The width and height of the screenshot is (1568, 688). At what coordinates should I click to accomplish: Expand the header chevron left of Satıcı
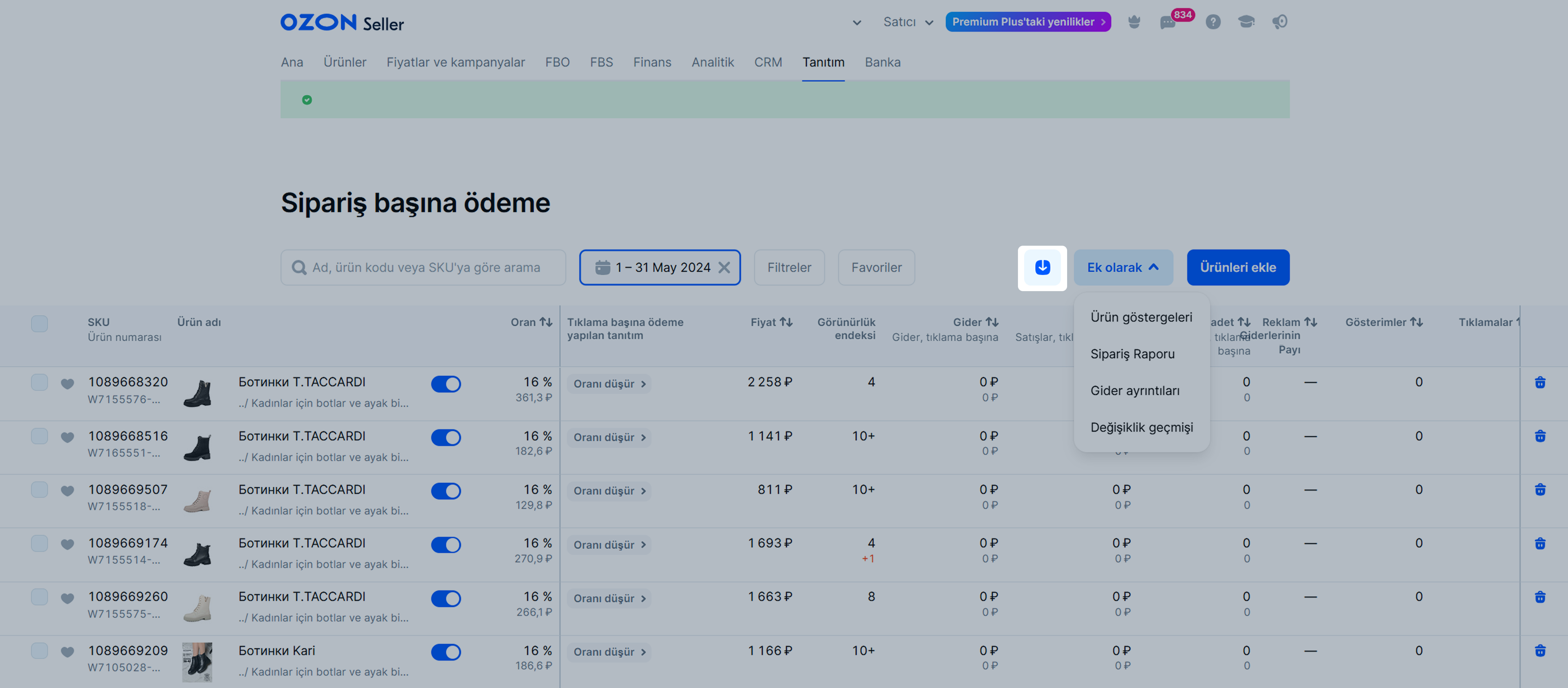pyautogui.click(x=856, y=23)
